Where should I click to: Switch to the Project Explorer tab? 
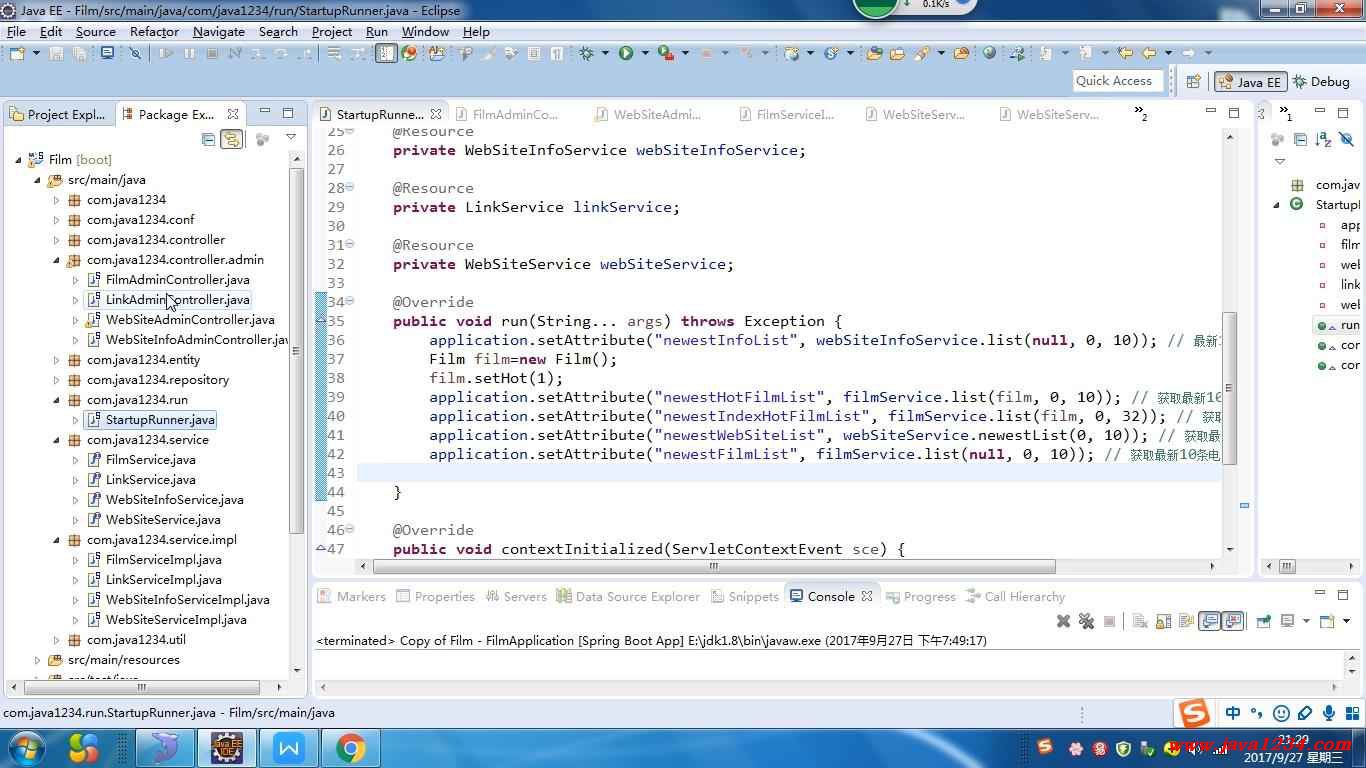click(x=57, y=114)
